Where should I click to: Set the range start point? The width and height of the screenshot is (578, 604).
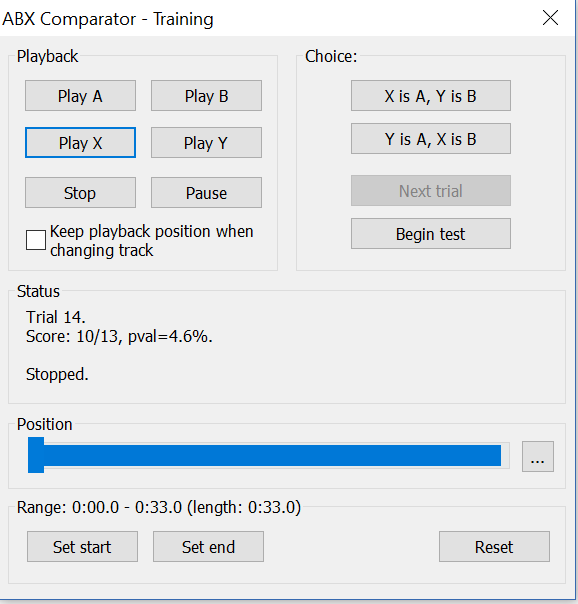click(82, 547)
